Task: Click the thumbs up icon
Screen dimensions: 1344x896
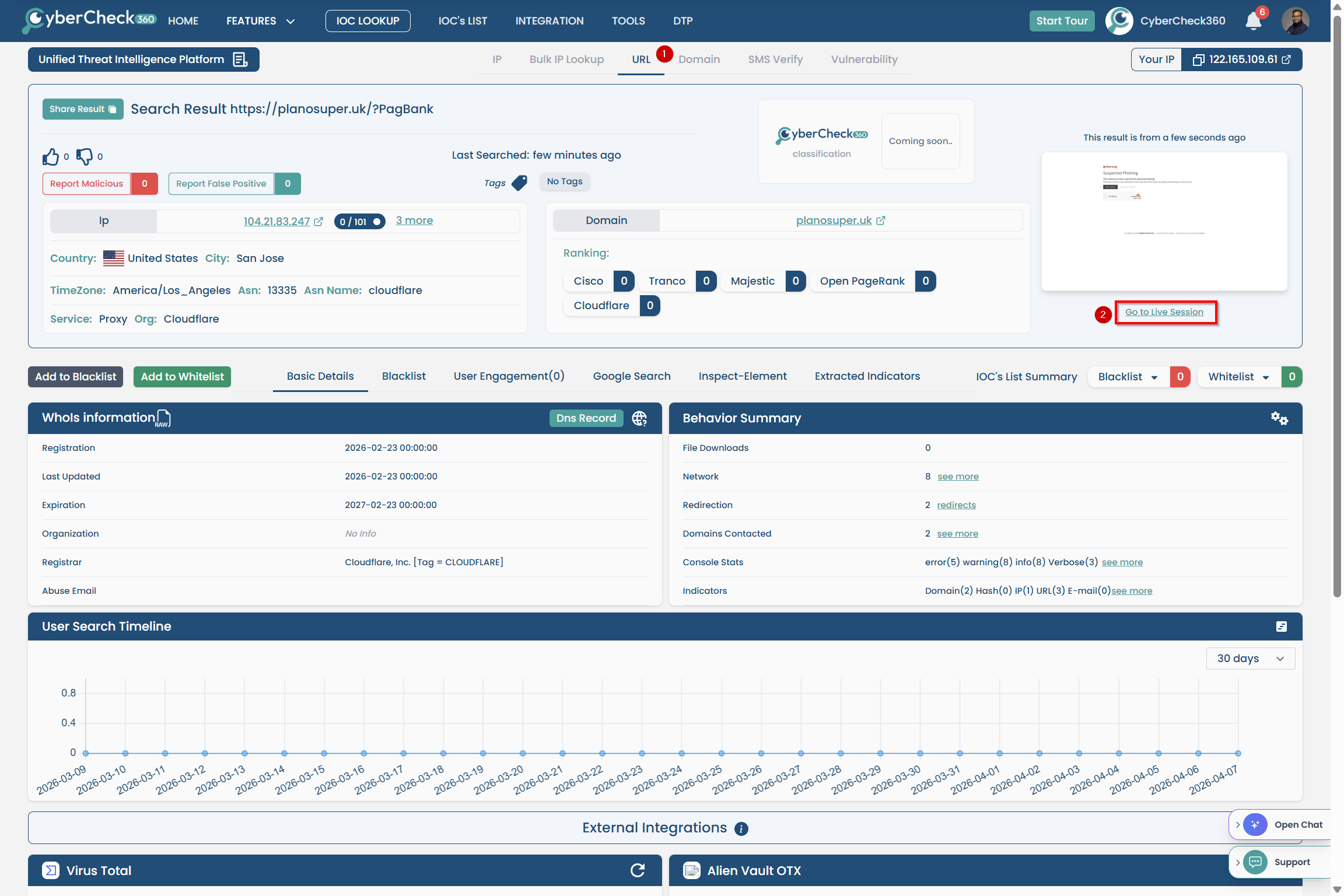Action: coord(51,156)
